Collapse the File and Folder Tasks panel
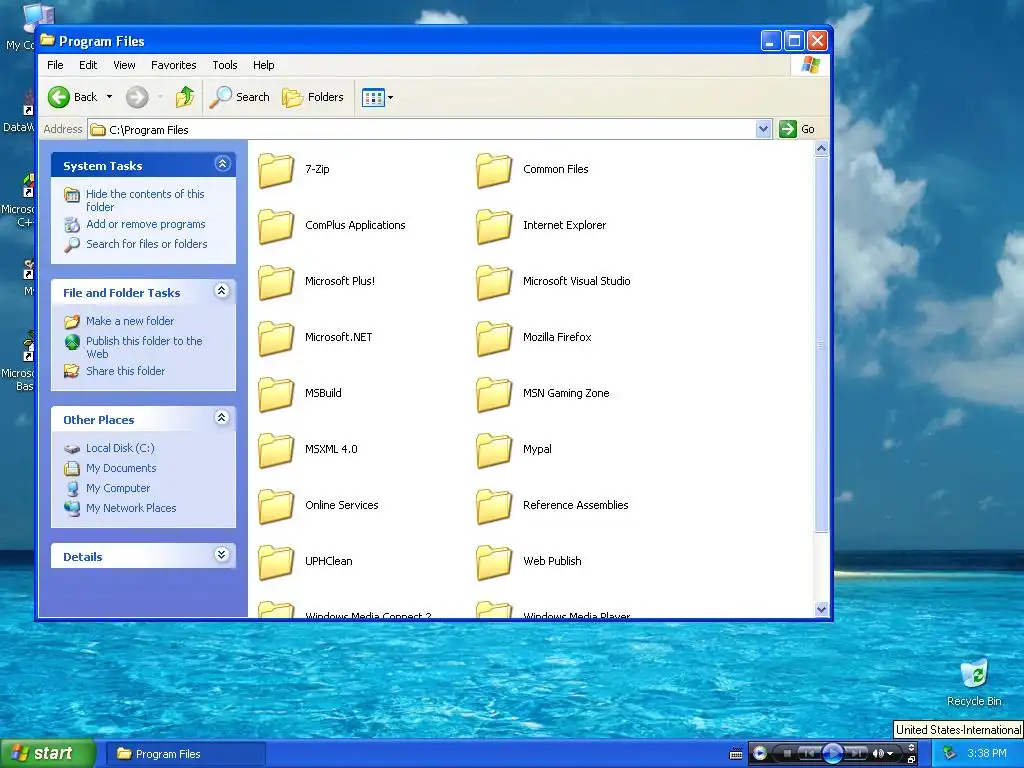Image resolution: width=1024 pixels, height=768 pixels. point(222,291)
